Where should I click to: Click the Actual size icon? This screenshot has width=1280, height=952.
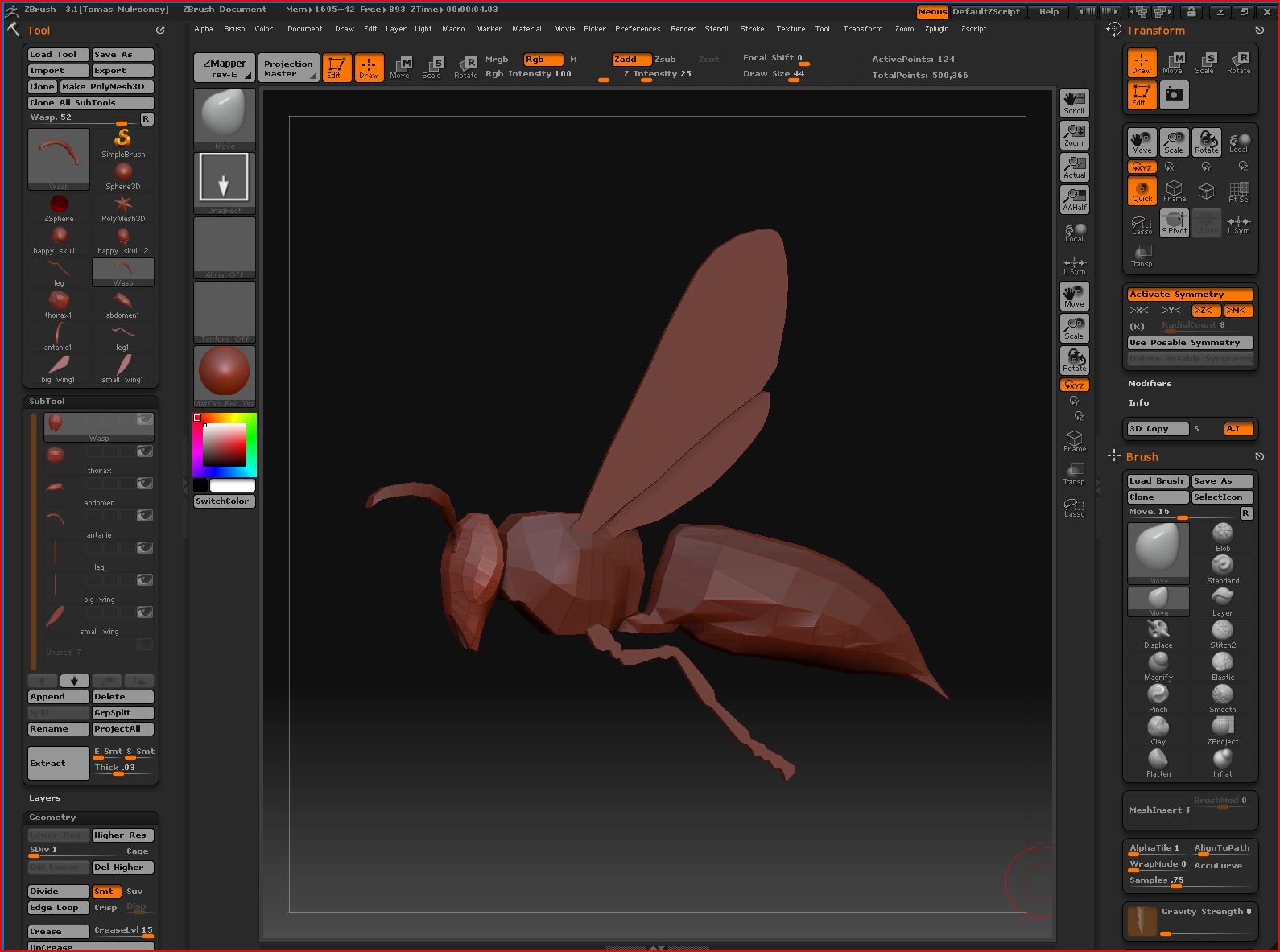[x=1074, y=167]
